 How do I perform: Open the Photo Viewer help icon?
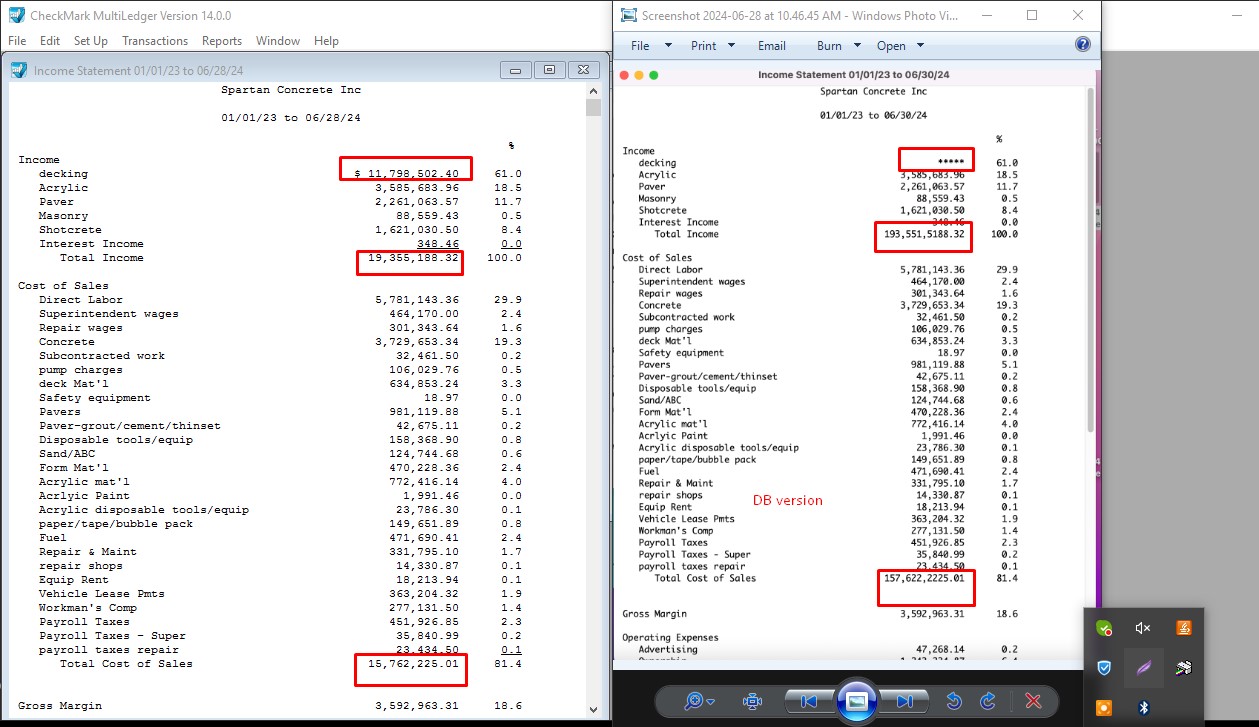[1082, 45]
